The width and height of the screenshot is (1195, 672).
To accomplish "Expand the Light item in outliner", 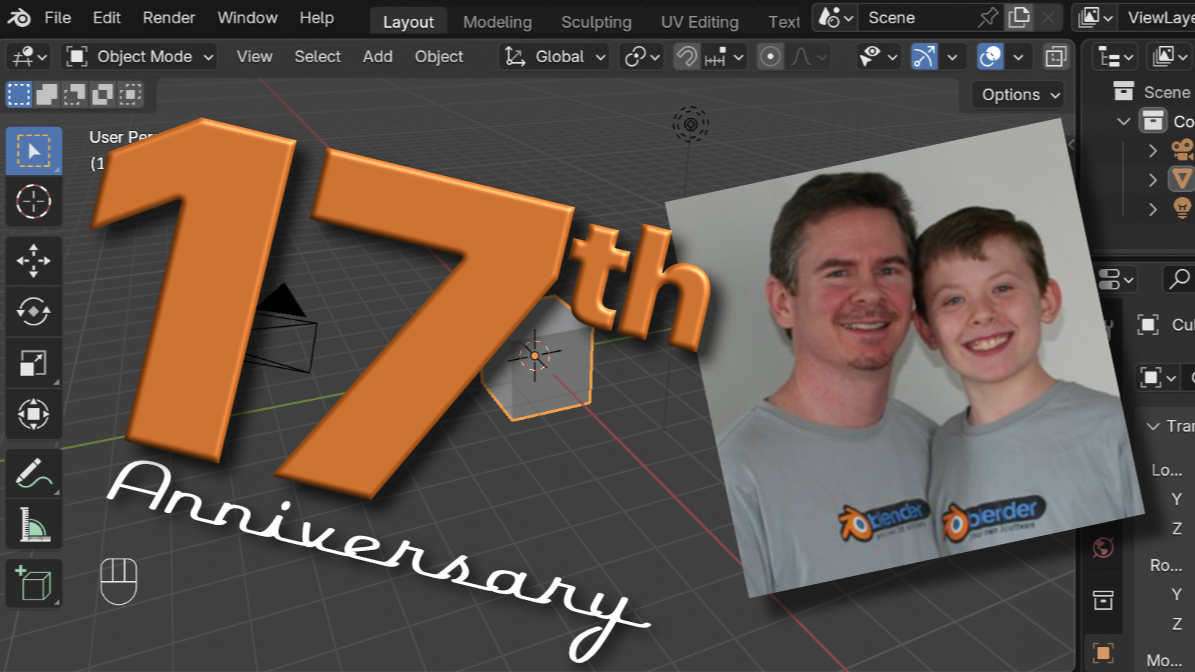I will coord(1152,209).
